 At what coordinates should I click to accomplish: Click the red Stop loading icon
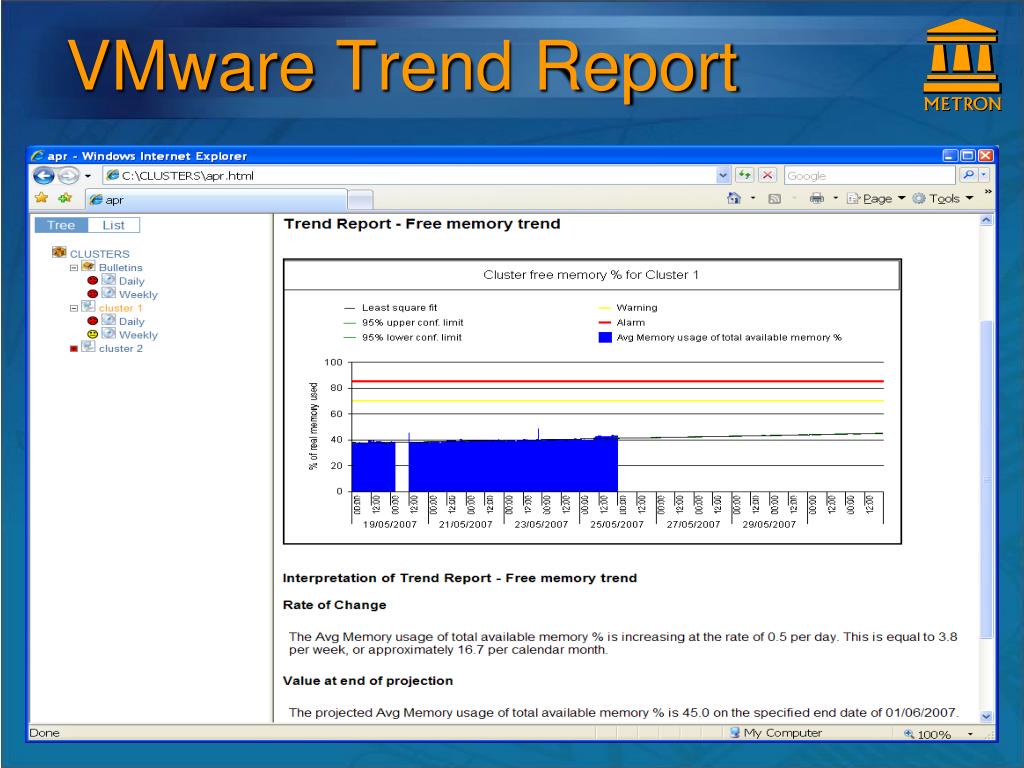point(767,175)
